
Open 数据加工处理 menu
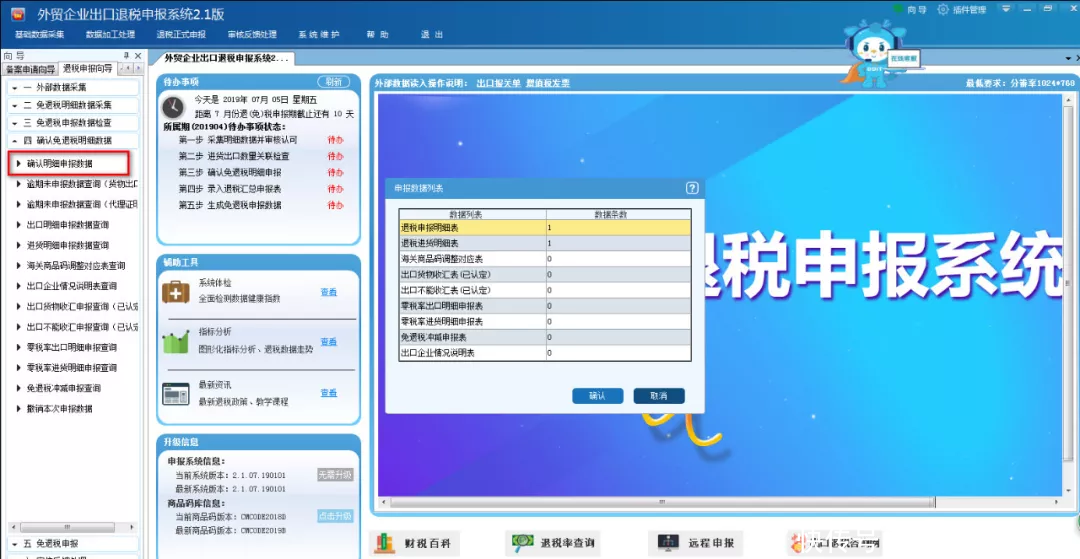(110, 34)
